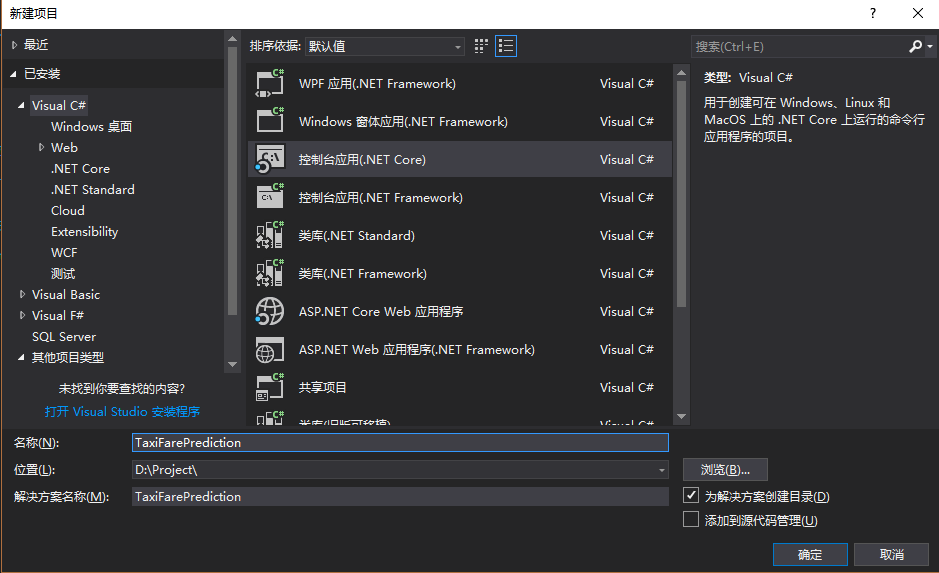The width and height of the screenshot is (939, 573).
Task: Click the 共享项目 template icon
Action: [269, 387]
